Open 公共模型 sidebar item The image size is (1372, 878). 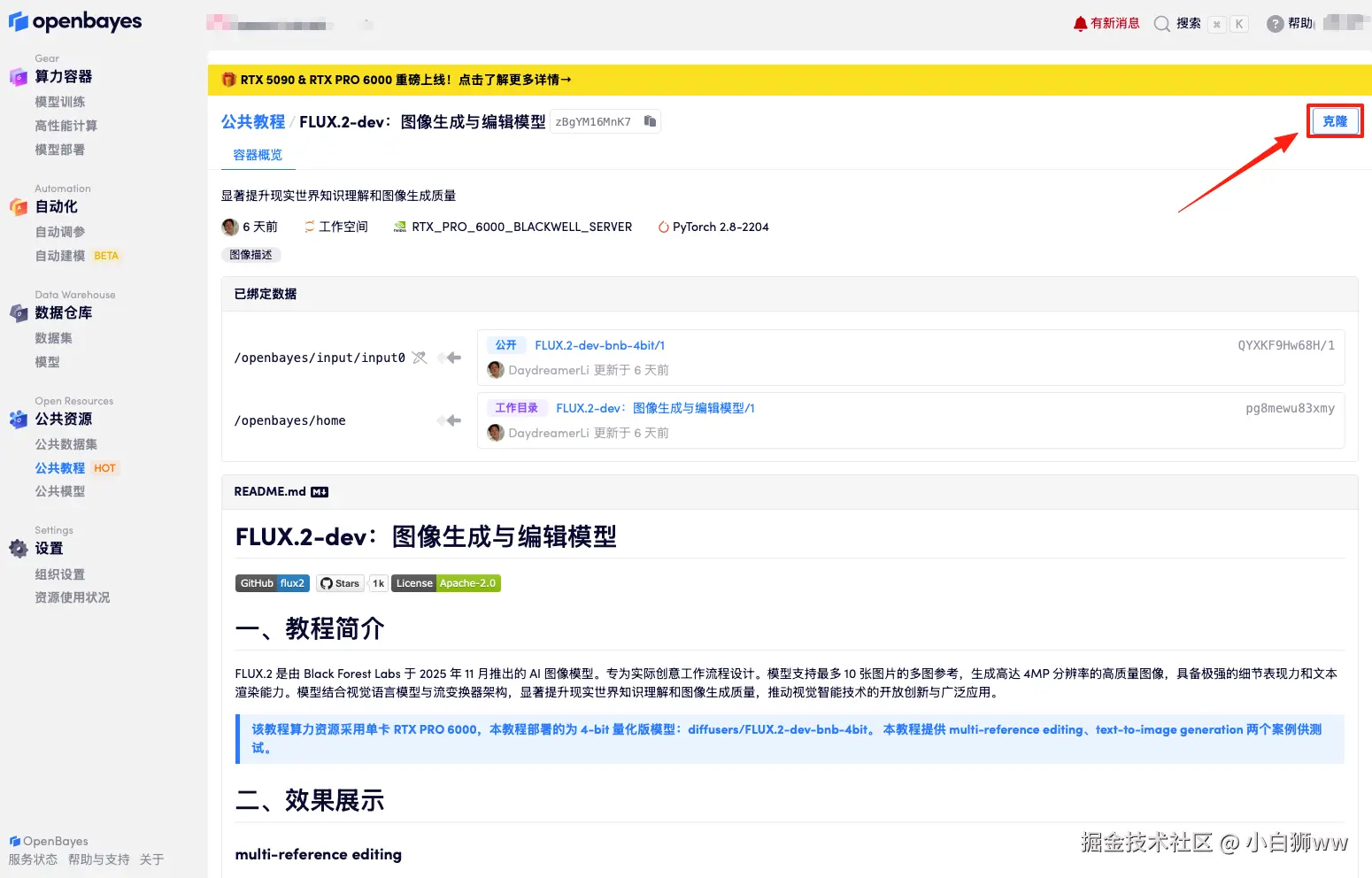[60, 491]
